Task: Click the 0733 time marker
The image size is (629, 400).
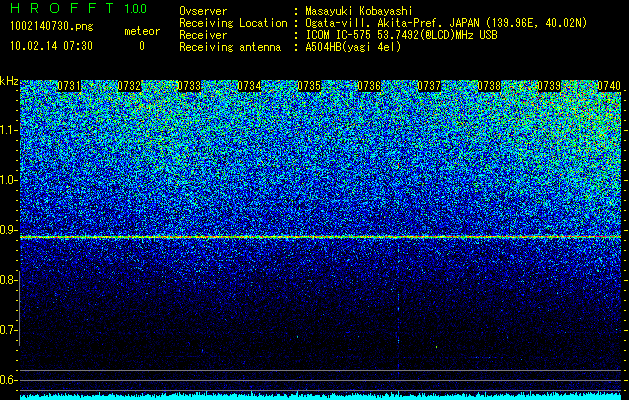Action: 189,86
